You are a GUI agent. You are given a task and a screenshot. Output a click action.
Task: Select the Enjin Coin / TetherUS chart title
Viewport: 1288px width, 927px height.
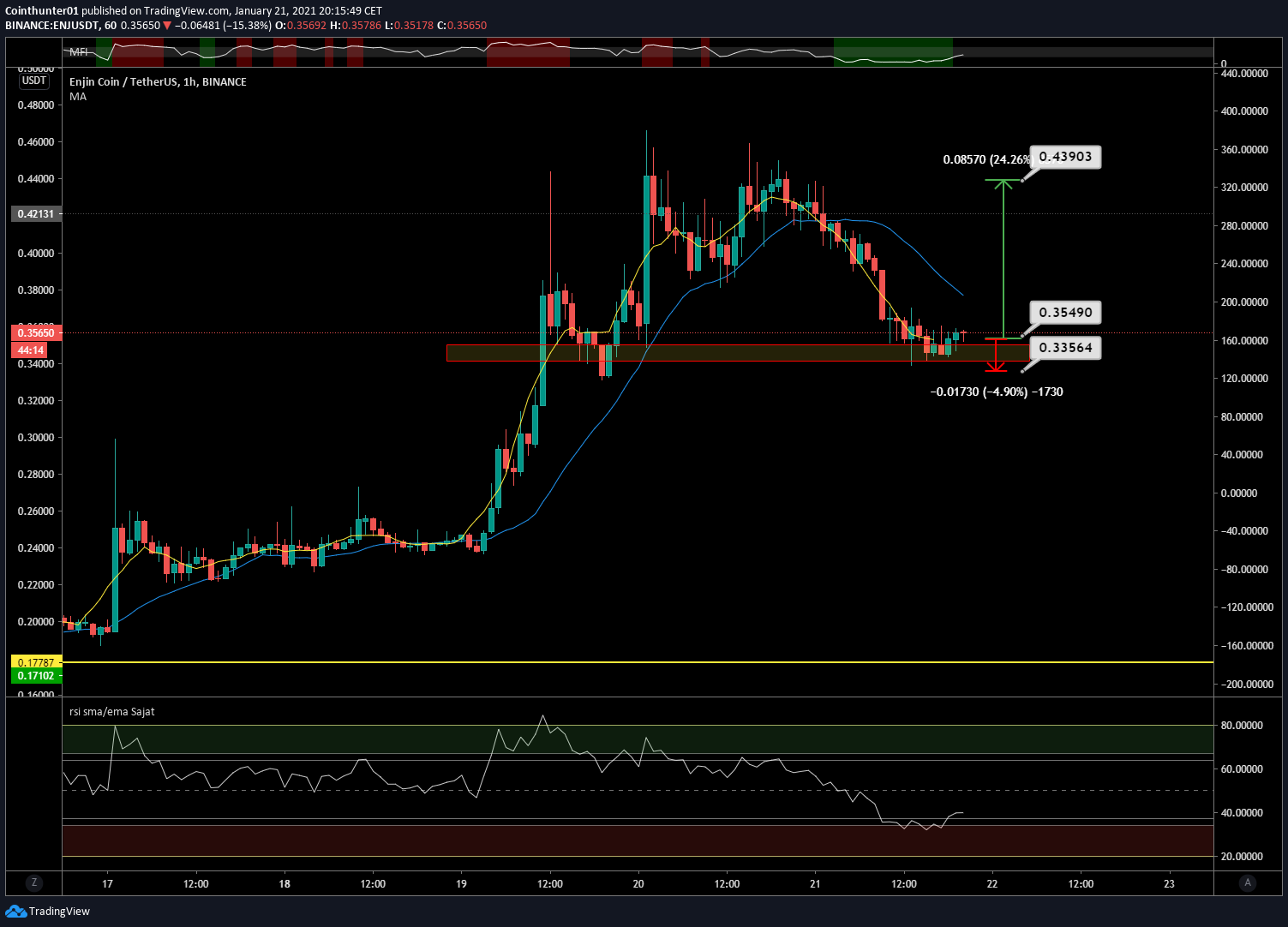pos(158,81)
